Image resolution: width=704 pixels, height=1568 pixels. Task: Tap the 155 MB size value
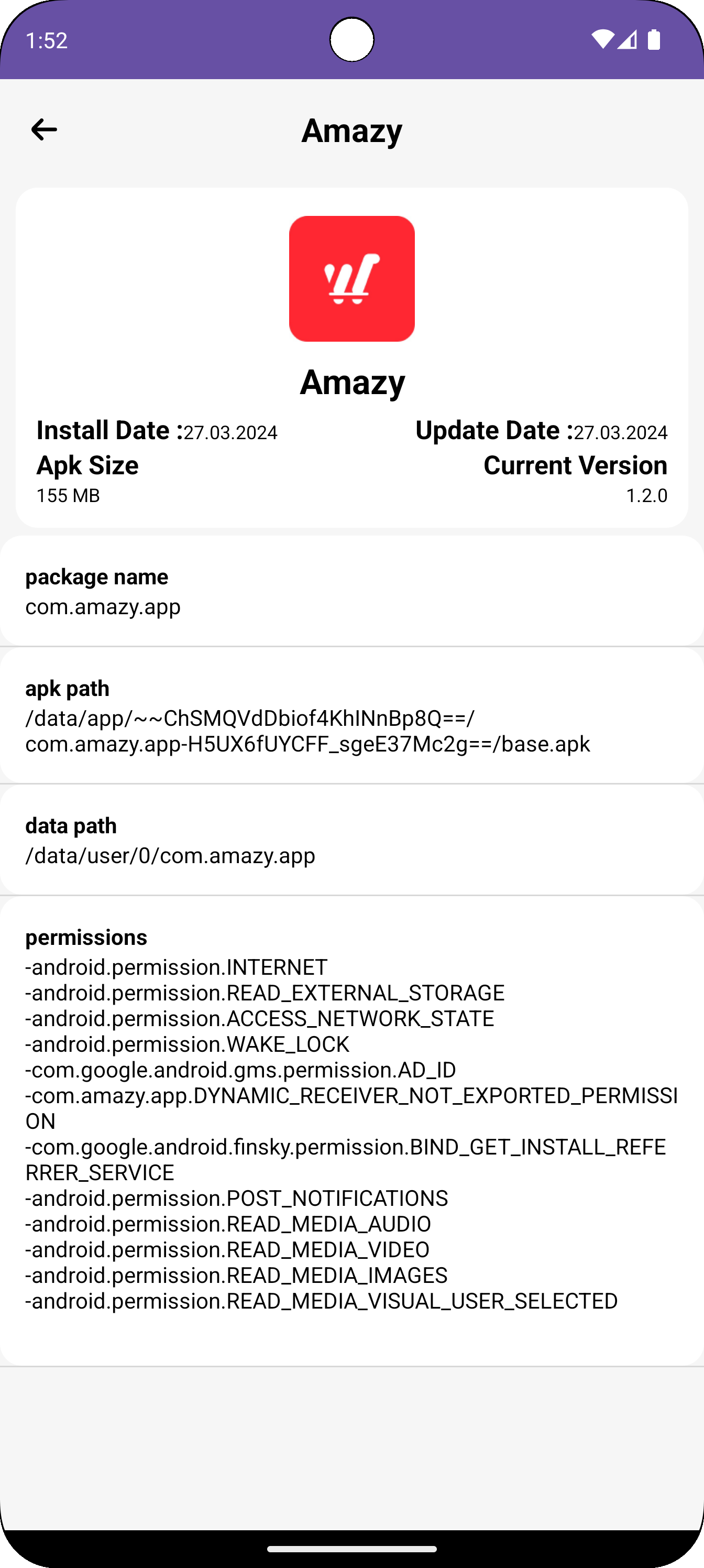coord(68,495)
